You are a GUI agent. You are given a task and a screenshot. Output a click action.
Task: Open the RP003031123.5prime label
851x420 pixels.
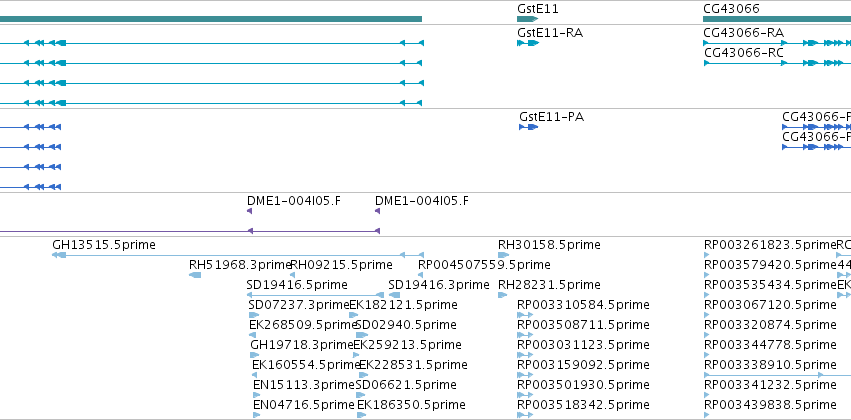point(583,345)
